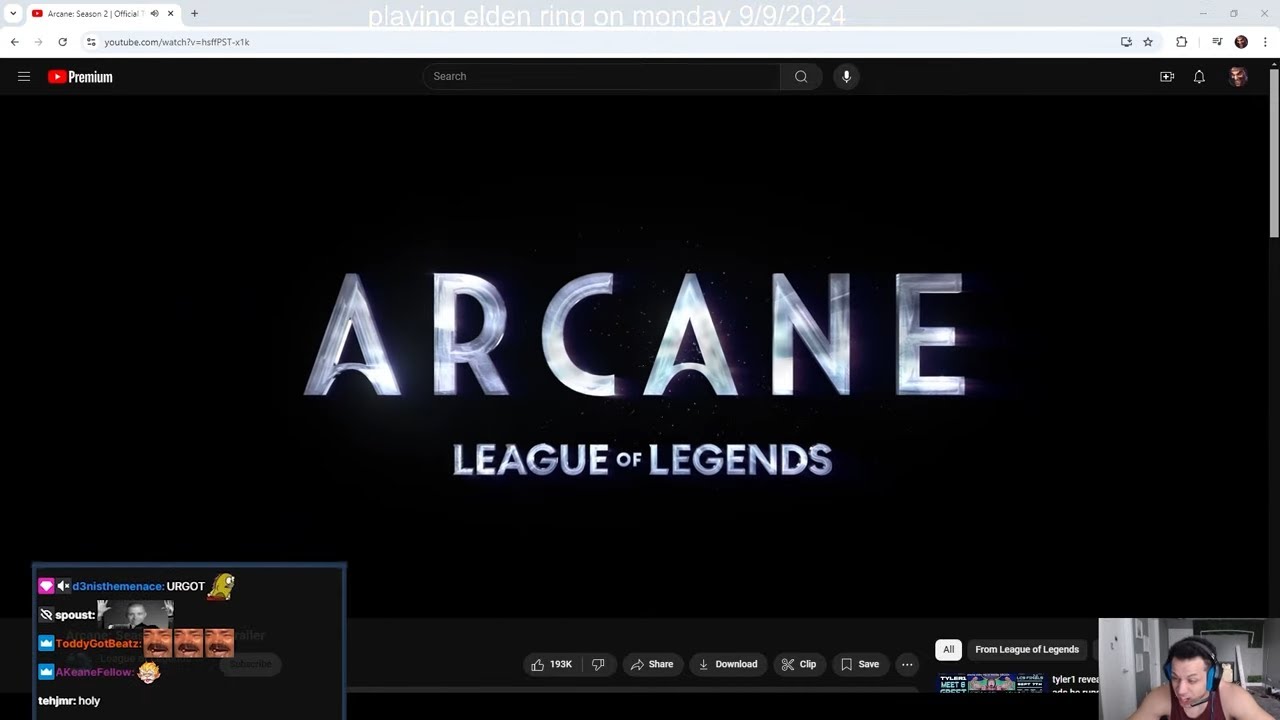Click the YouTube search text field
Viewport: 1280px width, 720px height.
click(601, 76)
